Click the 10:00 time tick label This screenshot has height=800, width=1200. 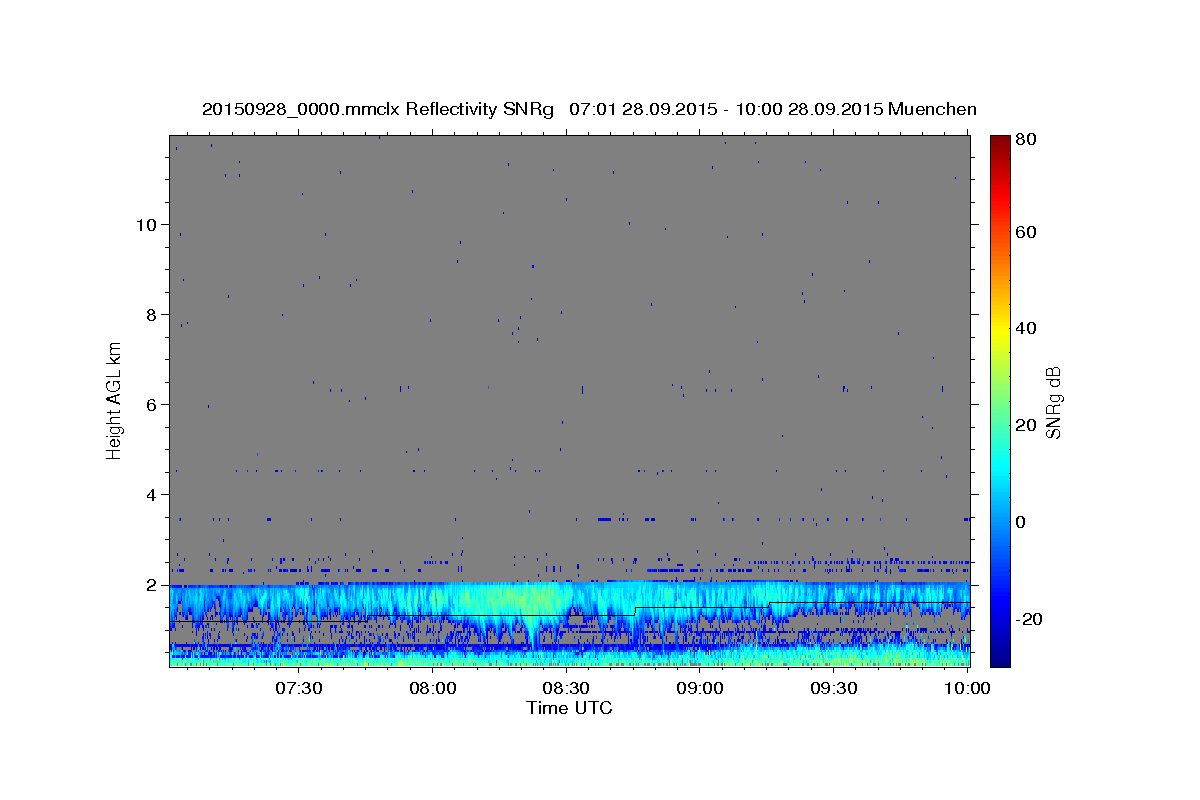click(966, 689)
